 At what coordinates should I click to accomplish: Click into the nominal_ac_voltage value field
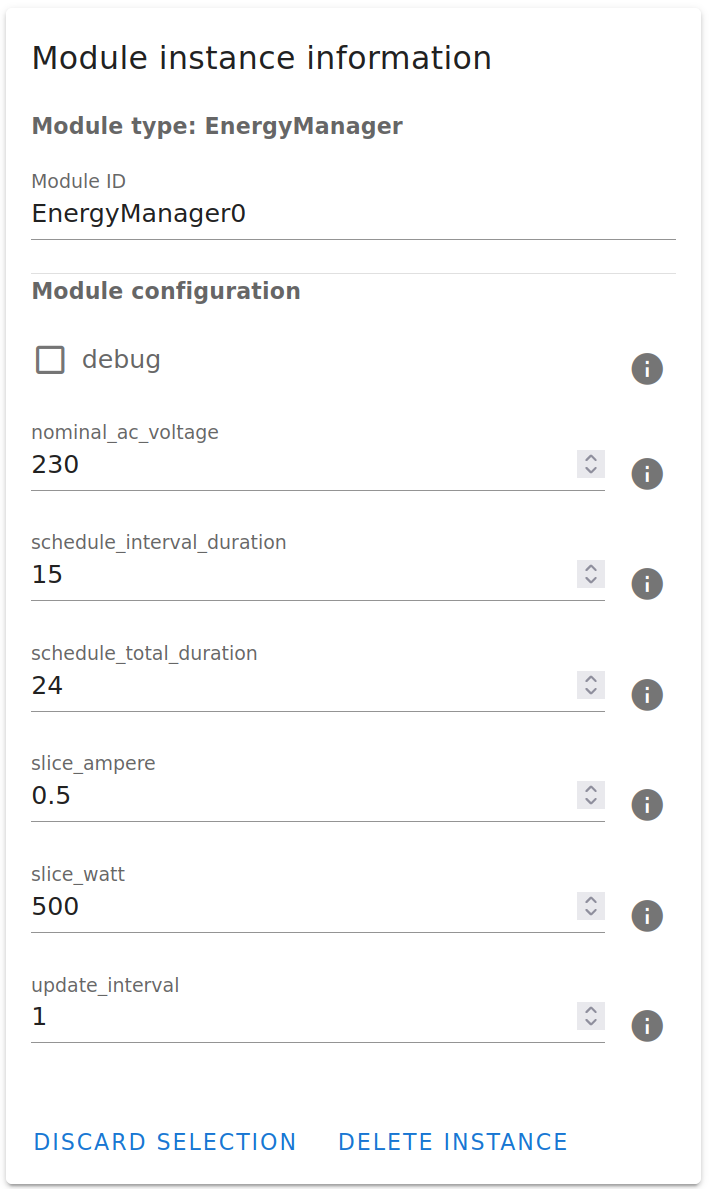[x=300, y=465]
